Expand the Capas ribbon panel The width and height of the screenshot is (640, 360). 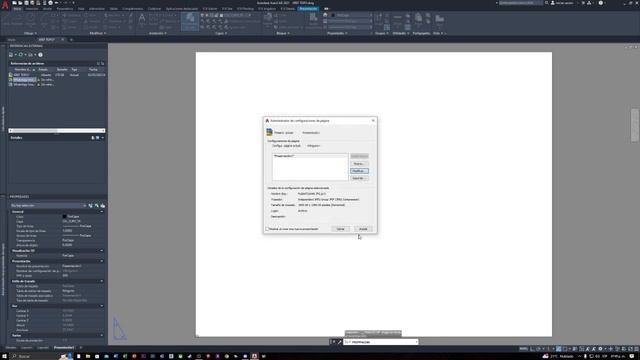point(220,33)
